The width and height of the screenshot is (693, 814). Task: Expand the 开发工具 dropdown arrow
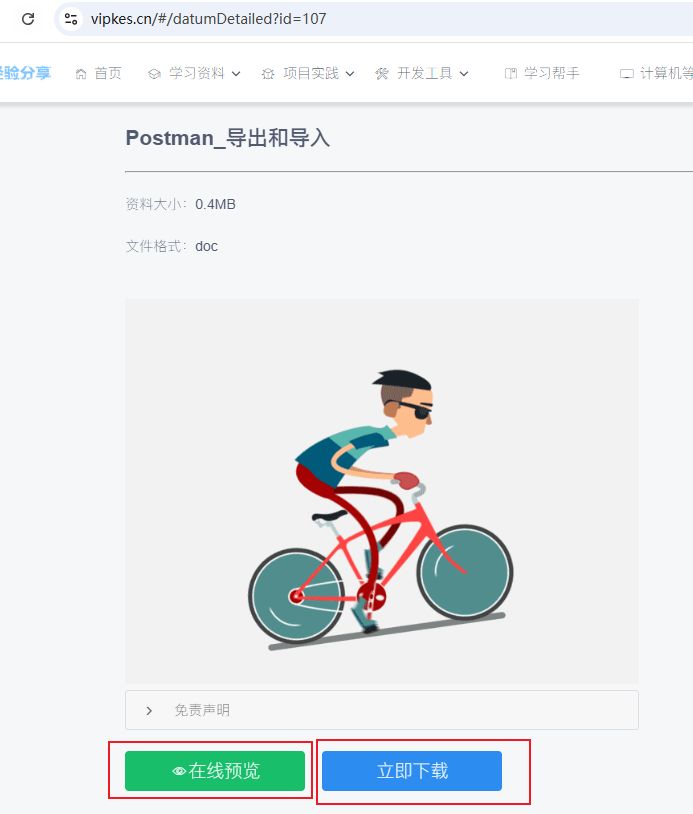[464, 74]
